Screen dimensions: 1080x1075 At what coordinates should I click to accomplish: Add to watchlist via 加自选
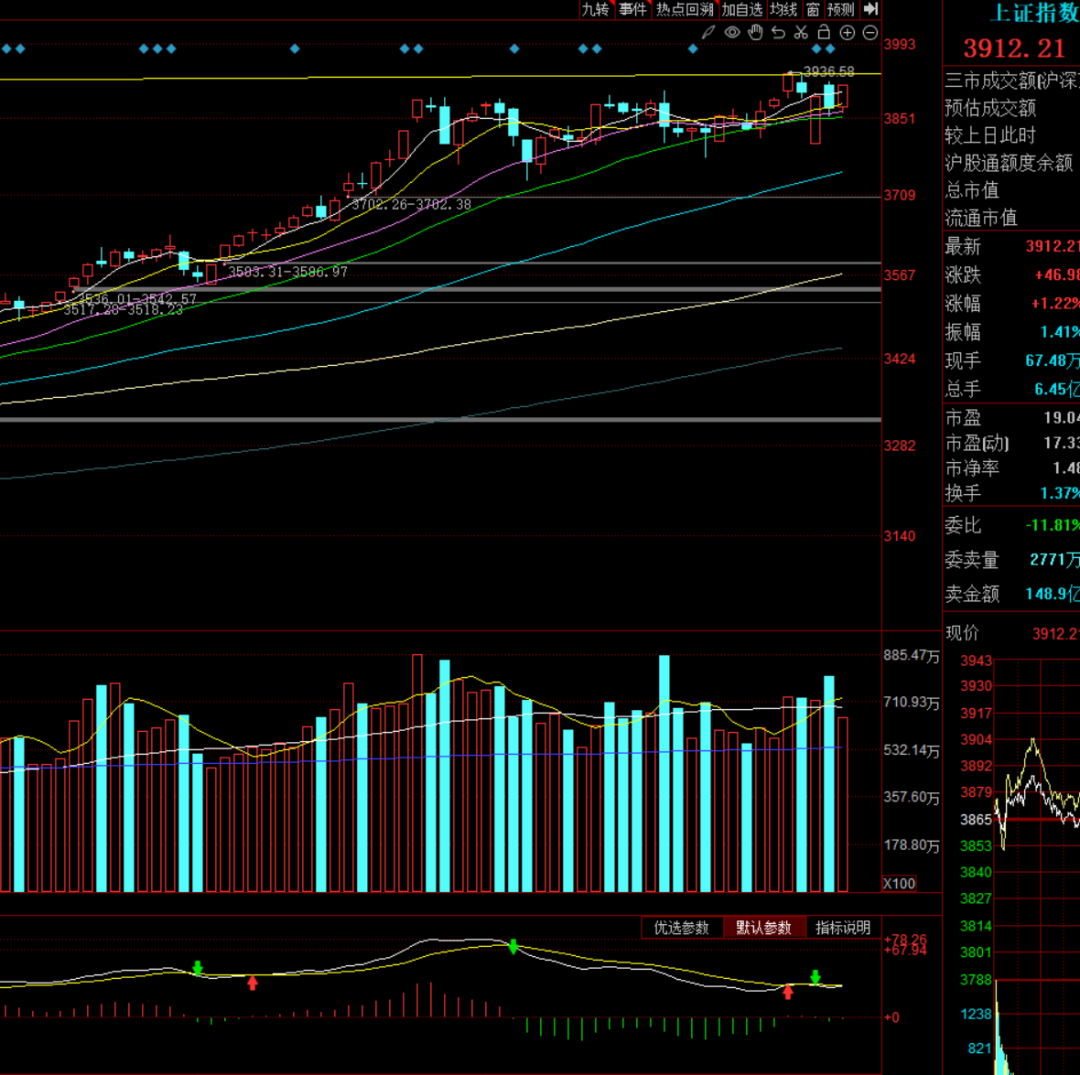(x=742, y=9)
